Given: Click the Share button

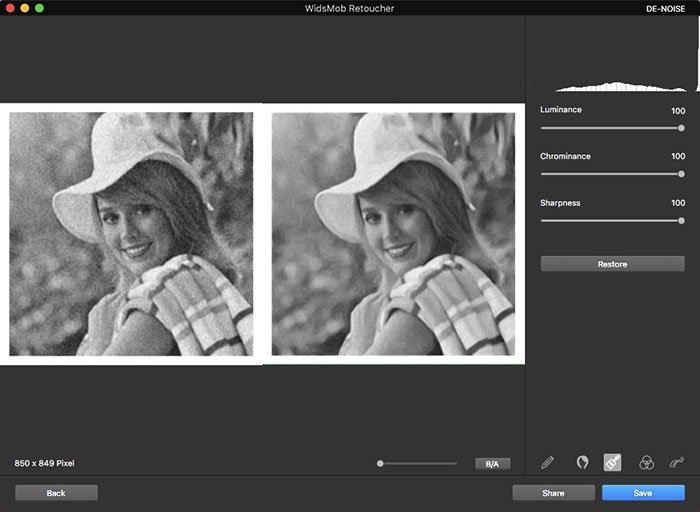Looking at the screenshot, I should [553, 493].
